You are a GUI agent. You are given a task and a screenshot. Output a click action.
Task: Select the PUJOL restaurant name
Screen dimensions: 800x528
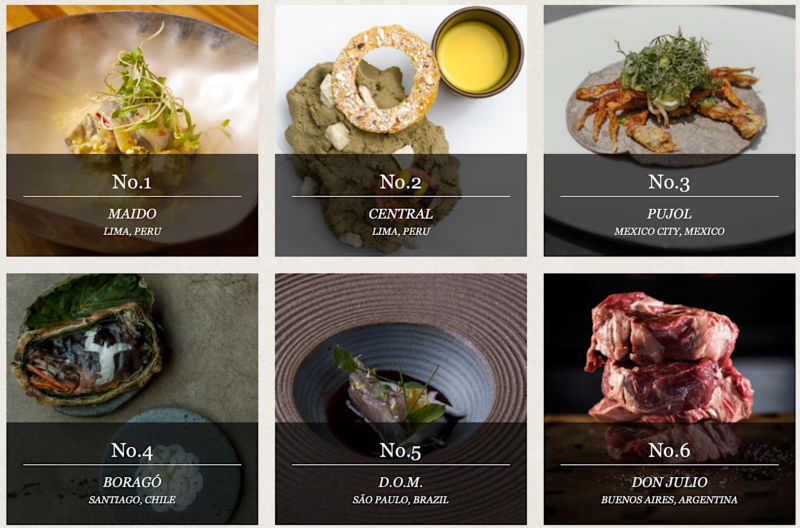point(669,214)
